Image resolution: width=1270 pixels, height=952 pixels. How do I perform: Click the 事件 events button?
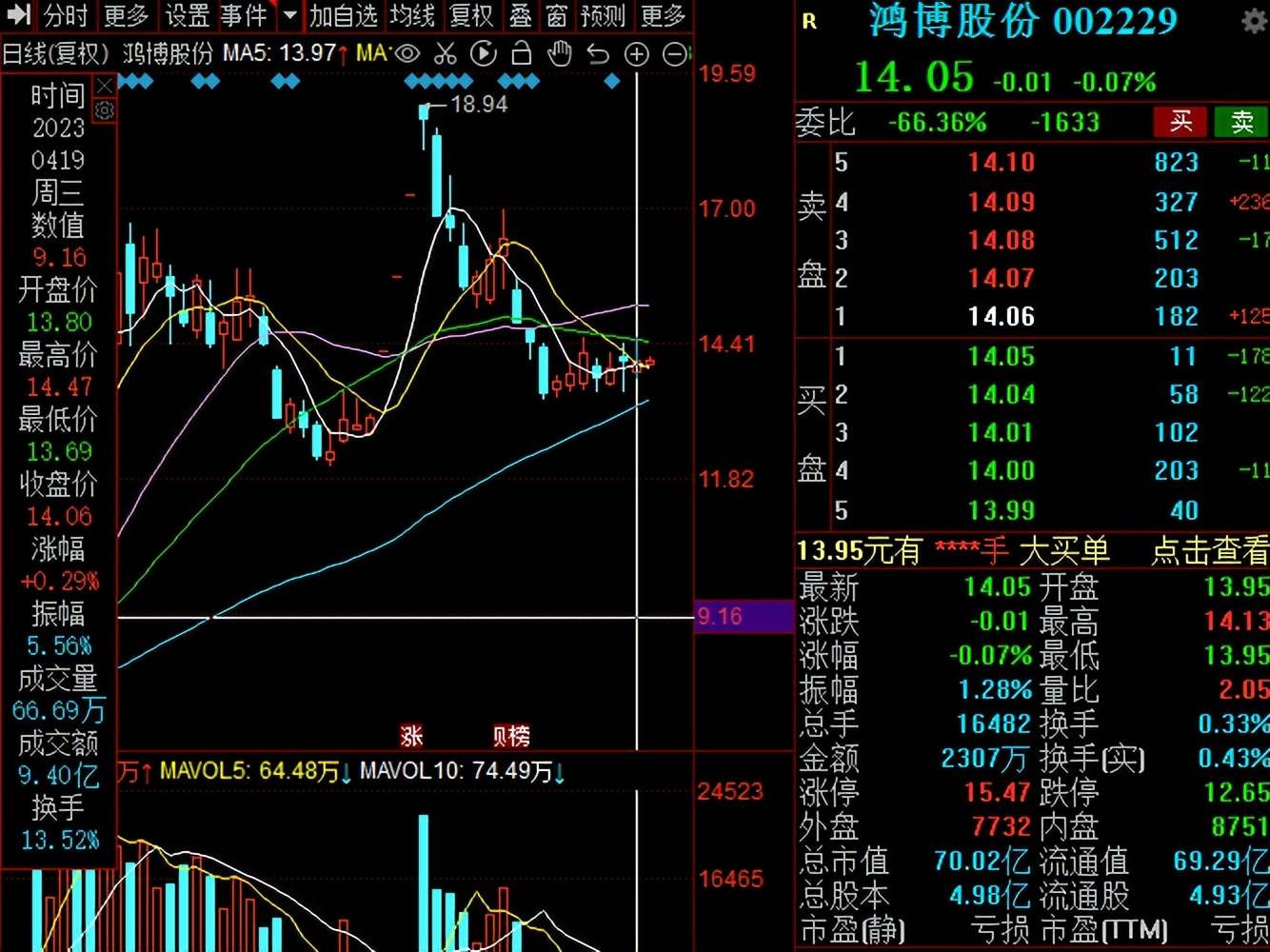click(x=244, y=15)
